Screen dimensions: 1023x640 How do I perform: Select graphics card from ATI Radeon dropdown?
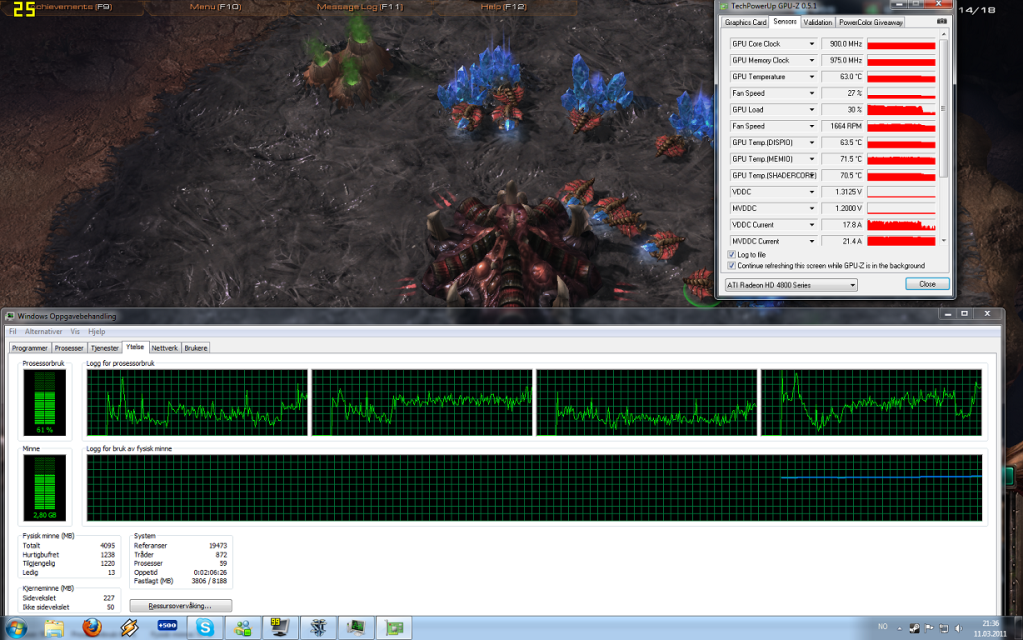click(x=791, y=285)
